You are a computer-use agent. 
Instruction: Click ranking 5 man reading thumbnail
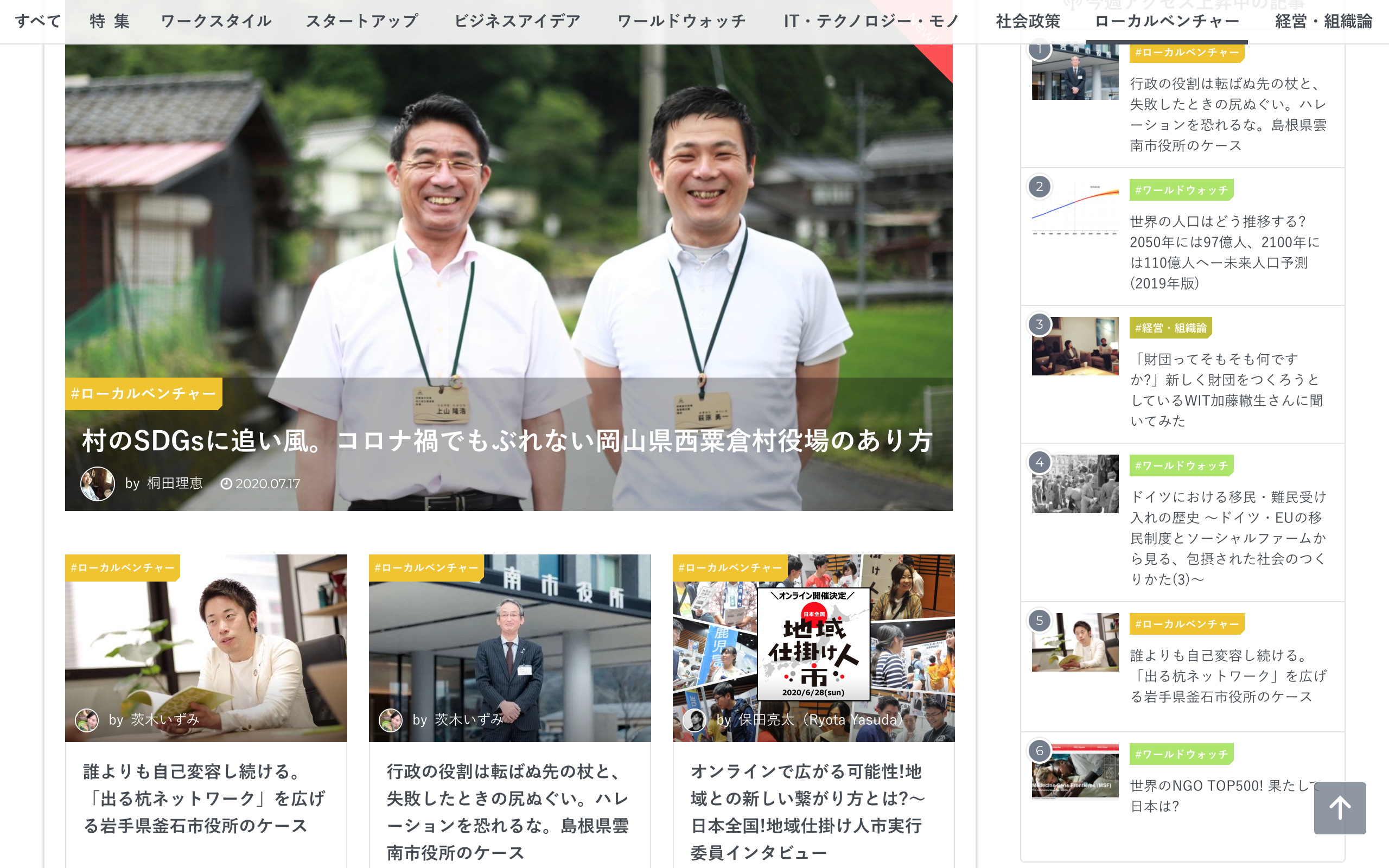coord(1075,642)
